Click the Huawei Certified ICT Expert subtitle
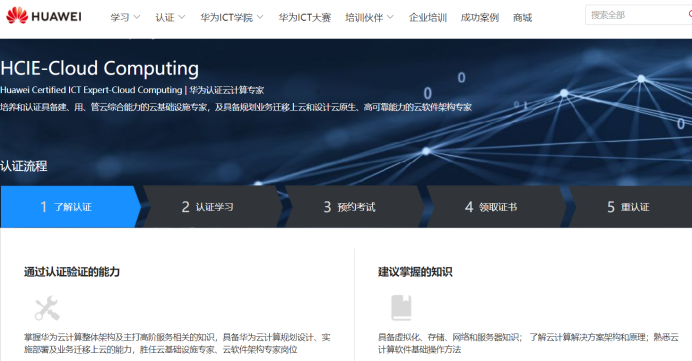 click(x=132, y=90)
